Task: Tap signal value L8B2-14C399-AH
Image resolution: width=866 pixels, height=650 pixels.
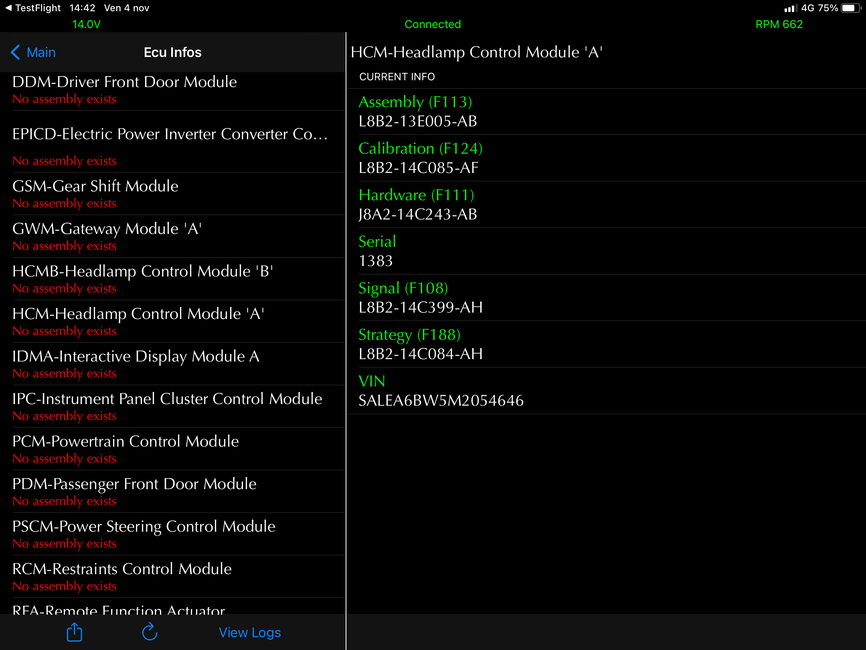Action: point(421,308)
